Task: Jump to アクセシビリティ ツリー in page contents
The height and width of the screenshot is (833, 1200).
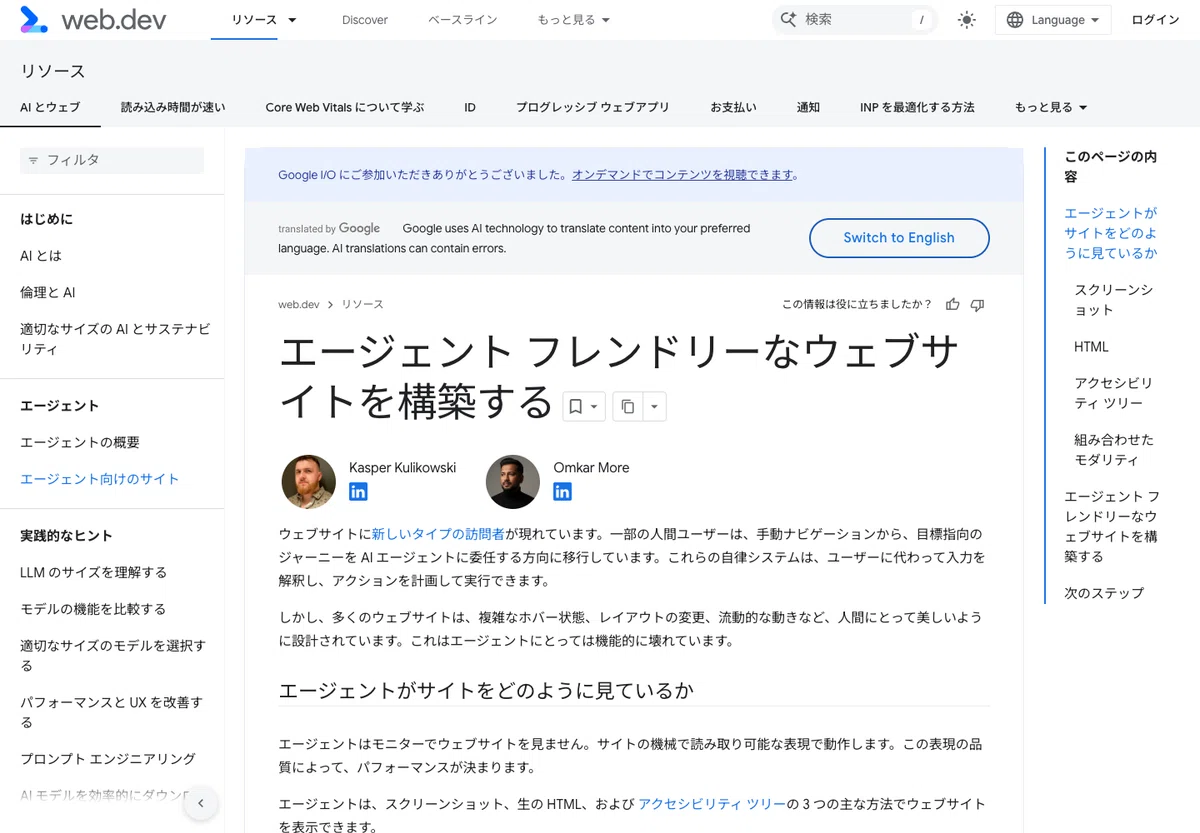Action: (x=1113, y=393)
